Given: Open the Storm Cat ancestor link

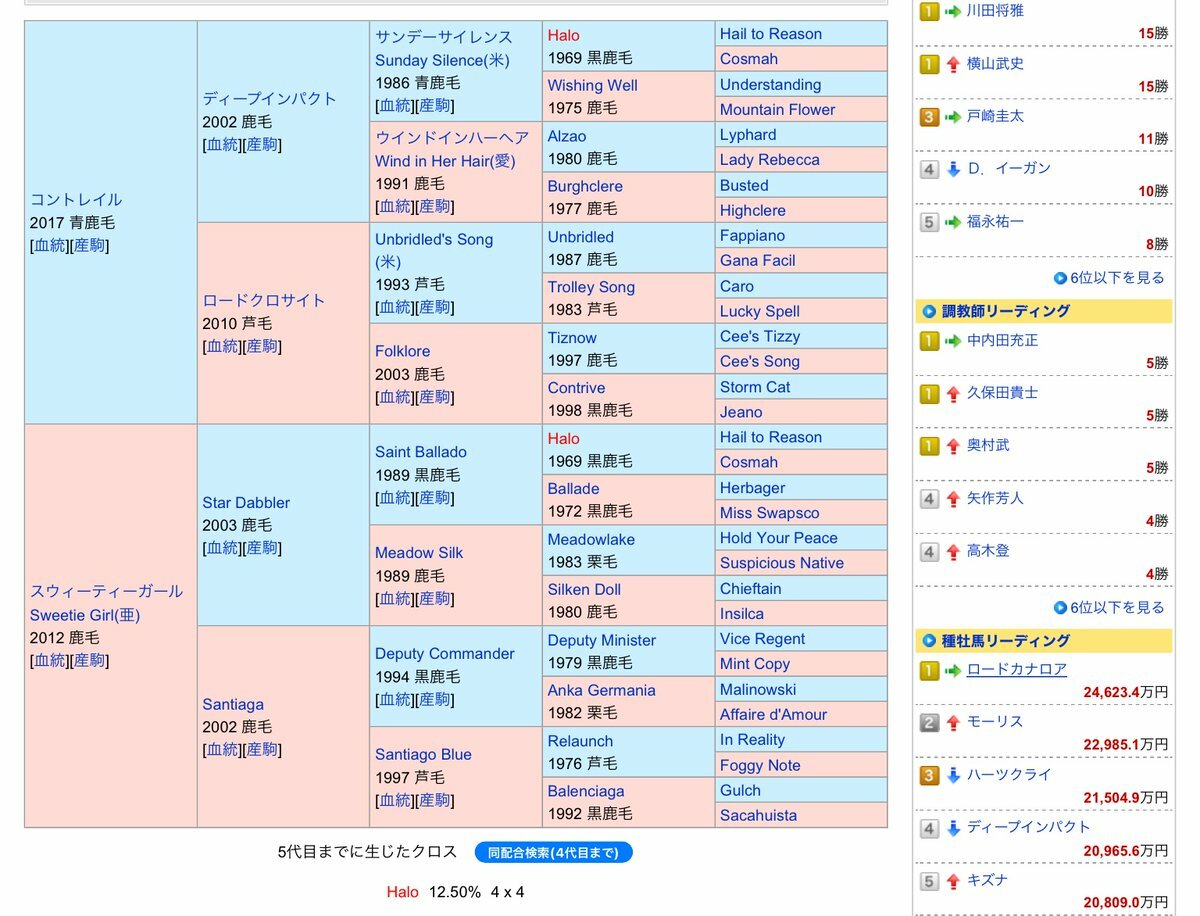Looking at the screenshot, I should (755, 387).
